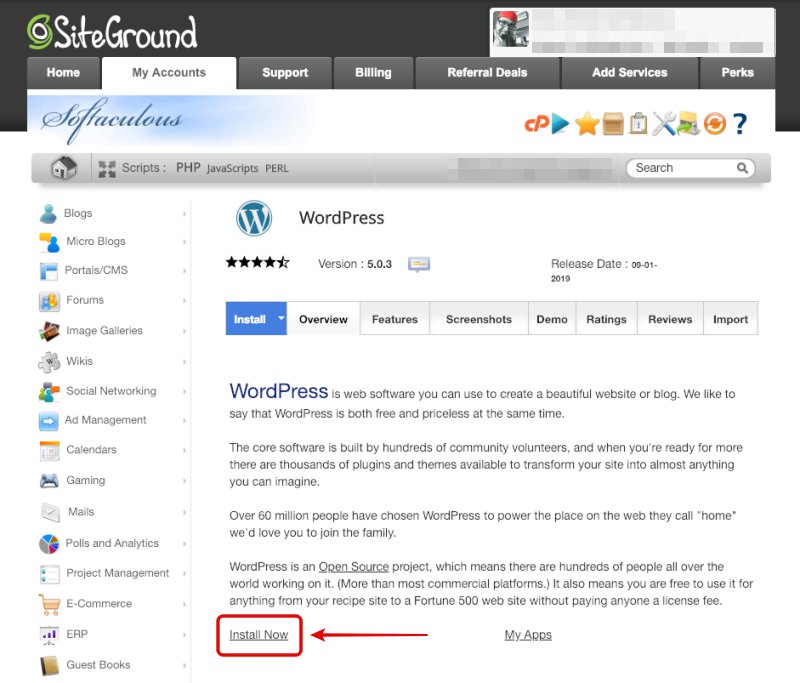The image size is (800, 683).
Task: Go to Softaculous home house icon
Action: pyautogui.click(x=63, y=167)
